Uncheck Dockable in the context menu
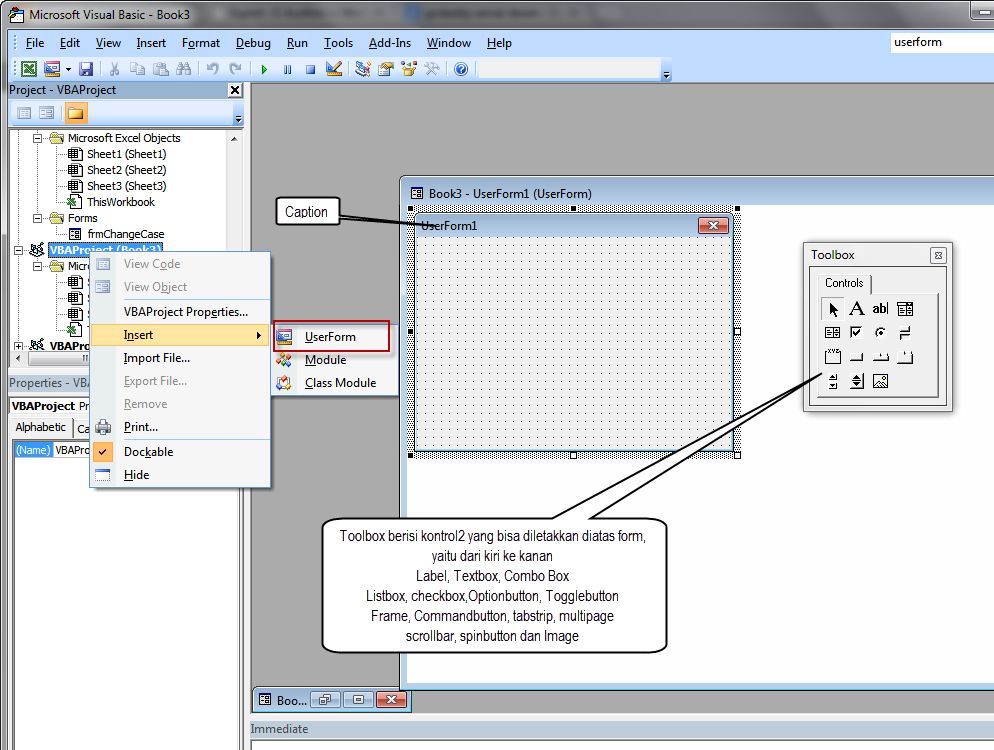 coord(147,451)
